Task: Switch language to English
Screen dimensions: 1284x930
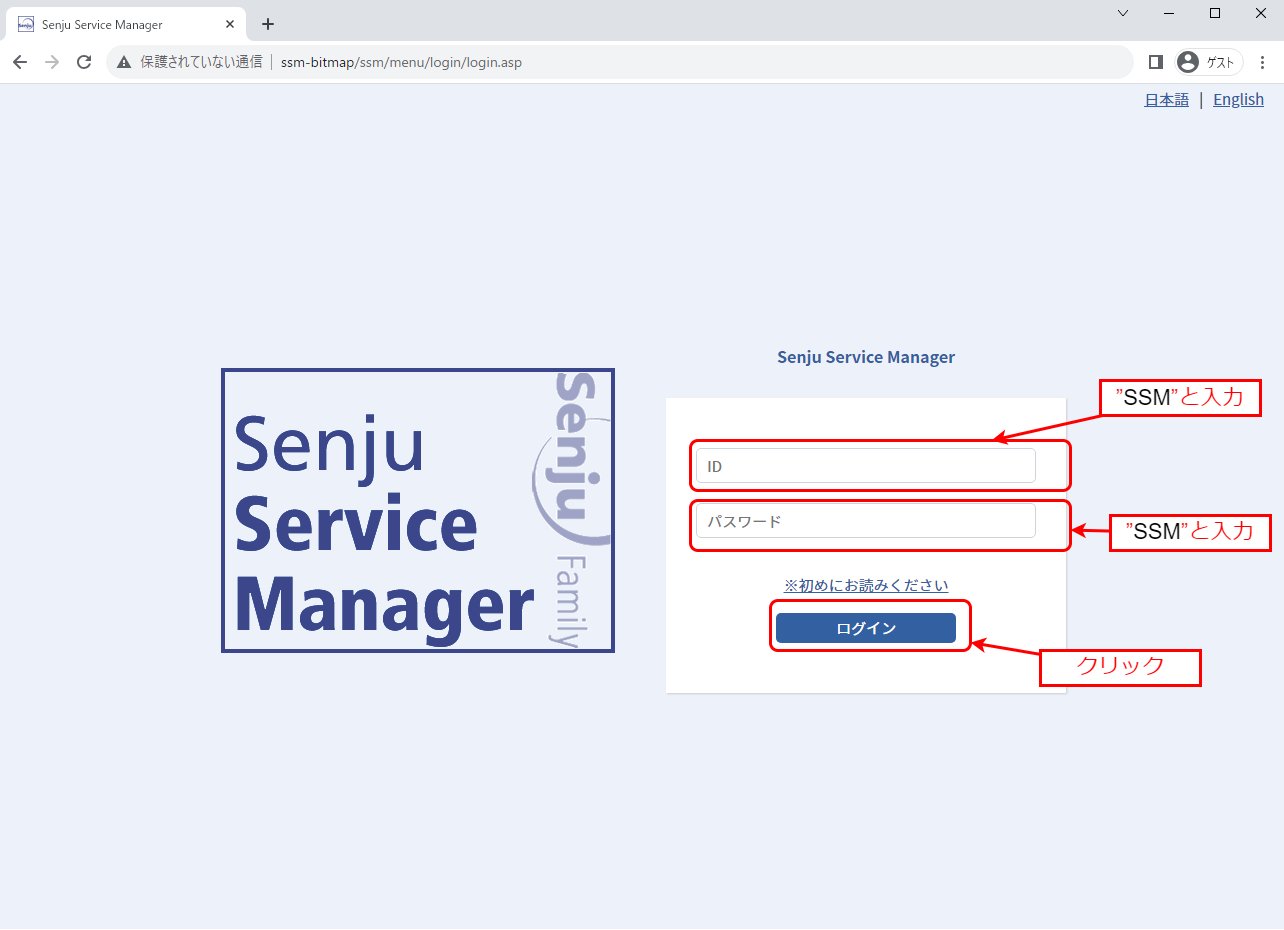Action: (1238, 99)
